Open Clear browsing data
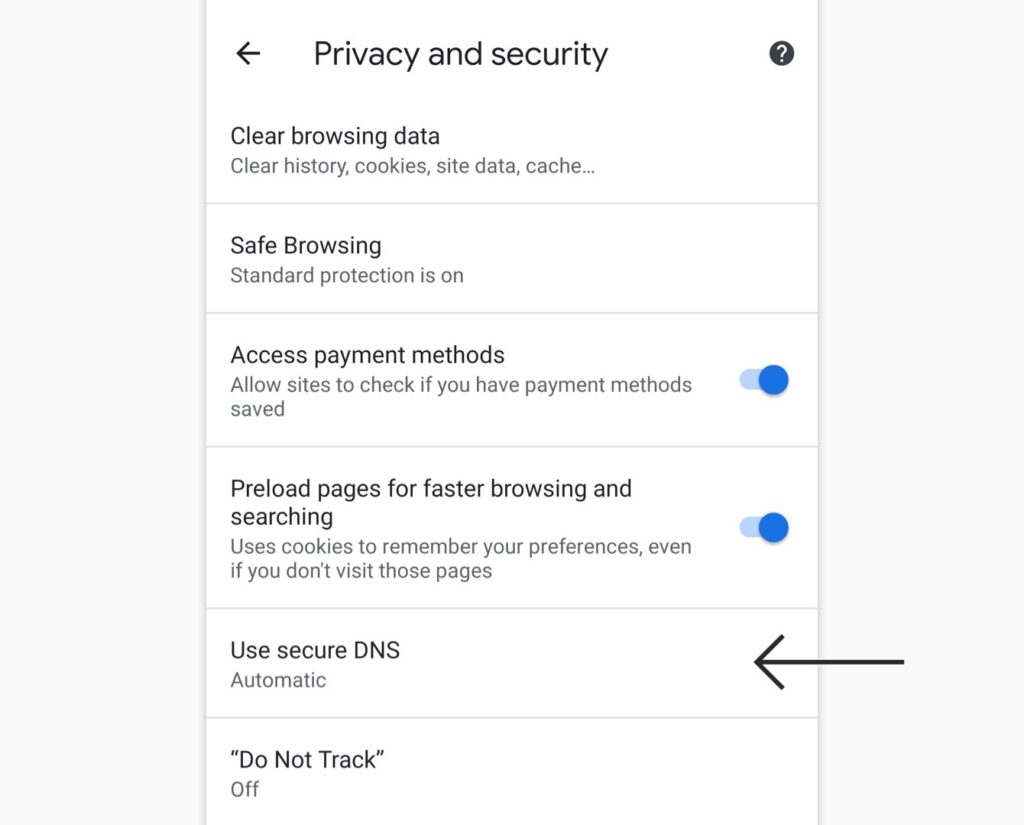The image size is (1024, 825). [x=335, y=136]
